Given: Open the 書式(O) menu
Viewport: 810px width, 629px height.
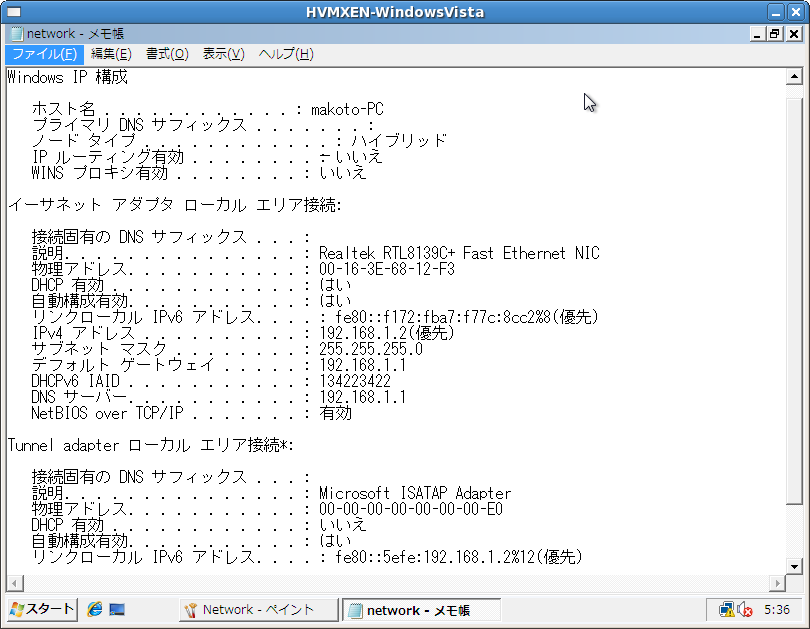Looking at the screenshot, I should click(166, 54).
